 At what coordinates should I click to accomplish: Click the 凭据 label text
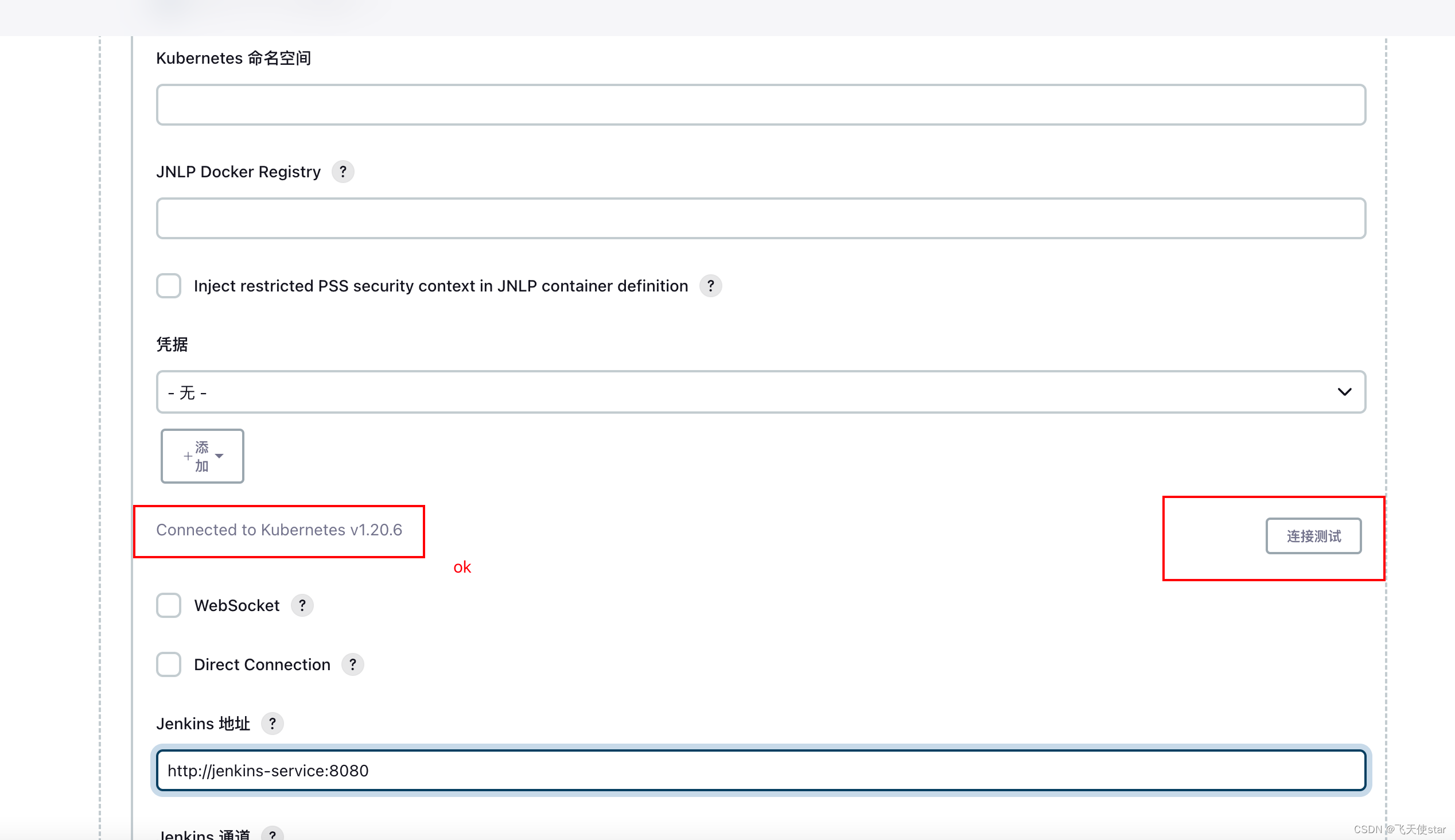click(172, 344)
